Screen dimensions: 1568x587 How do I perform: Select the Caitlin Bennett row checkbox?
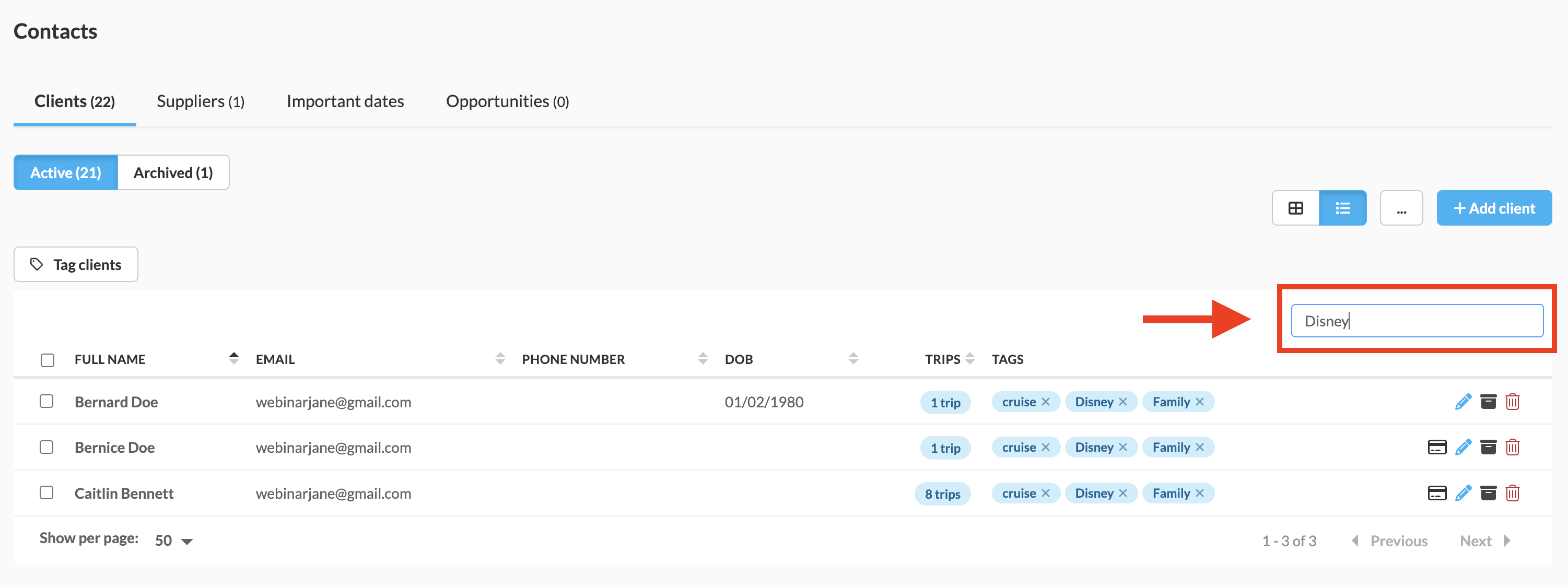pyautogui.click(x=47, y=492)
